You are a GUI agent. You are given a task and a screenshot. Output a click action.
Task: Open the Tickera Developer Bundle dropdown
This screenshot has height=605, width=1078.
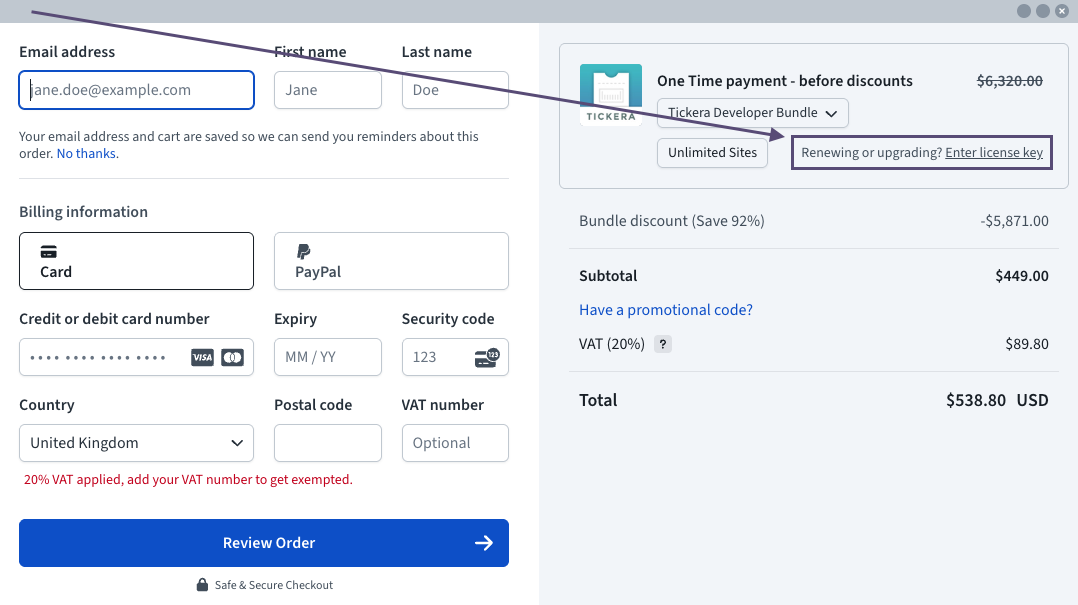pyautogui.click(x=753, y=113)
